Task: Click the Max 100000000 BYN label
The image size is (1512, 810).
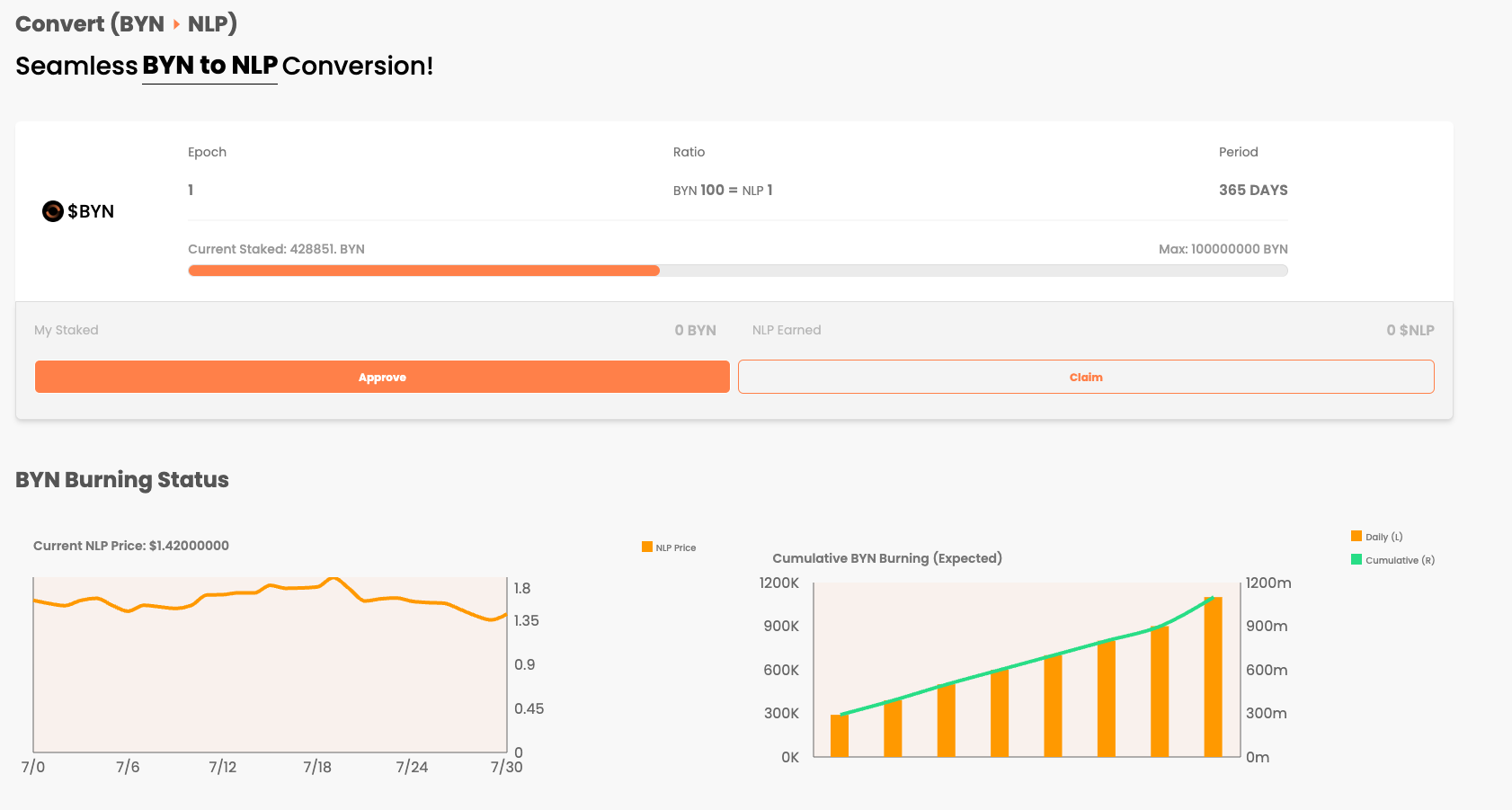Action: point(1223,249)
